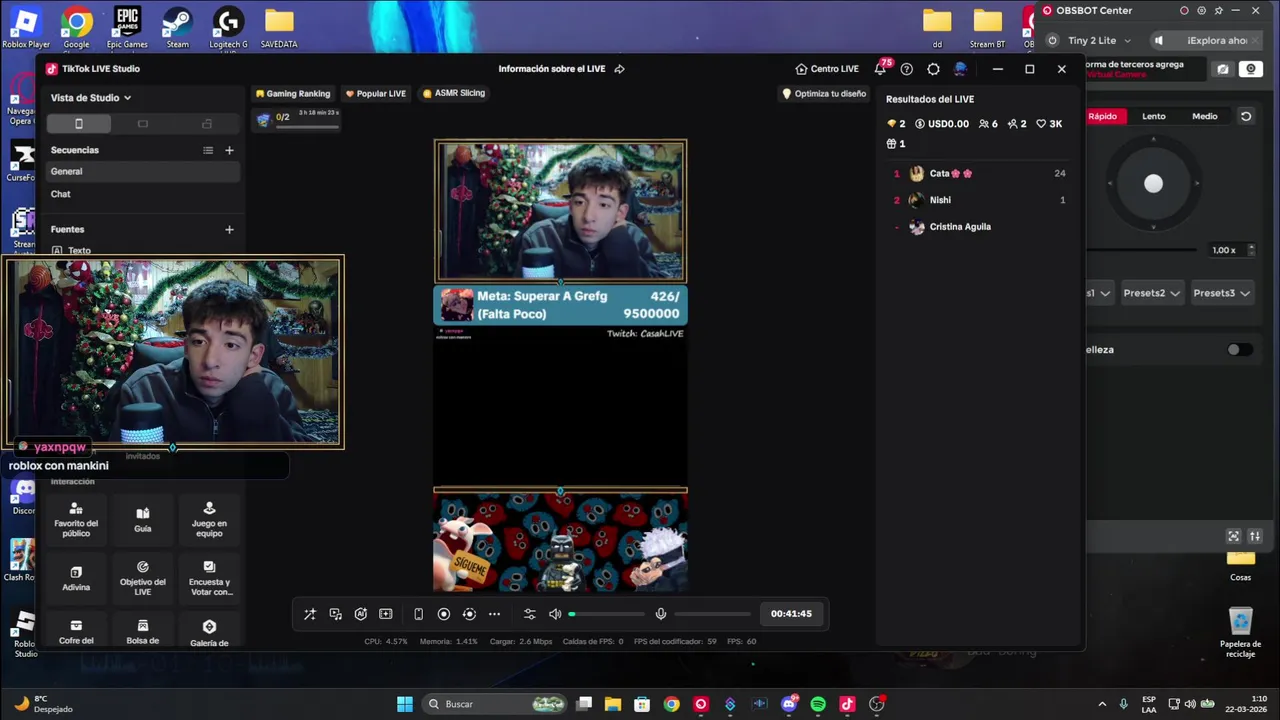Viewport: 1280px width, 720px height.
Task: Select viewer Nishi in results list
Action: pos(979,200)
